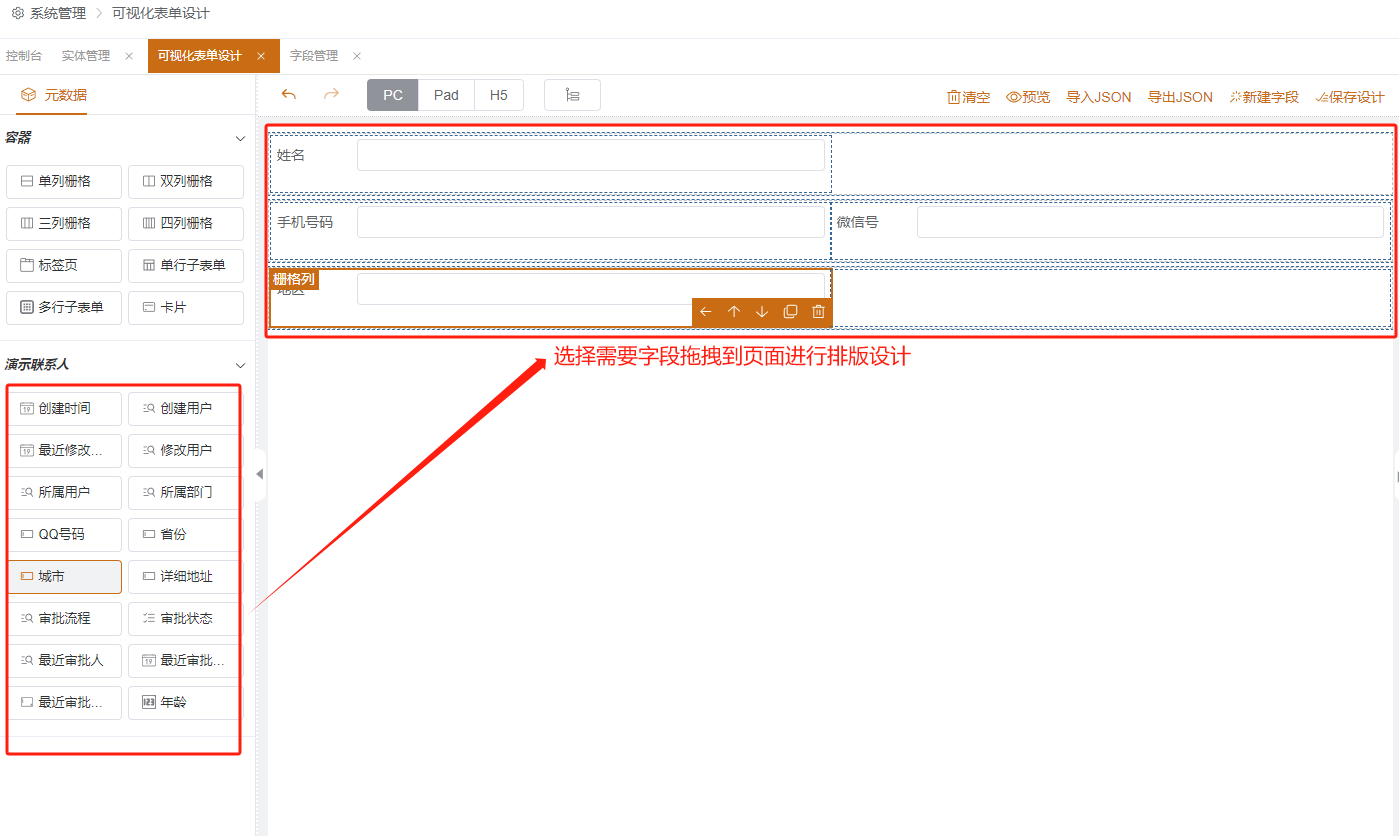1399x836 pixels.
Task: Pick the 修改用户 field
Action: (x=184, y=450)
